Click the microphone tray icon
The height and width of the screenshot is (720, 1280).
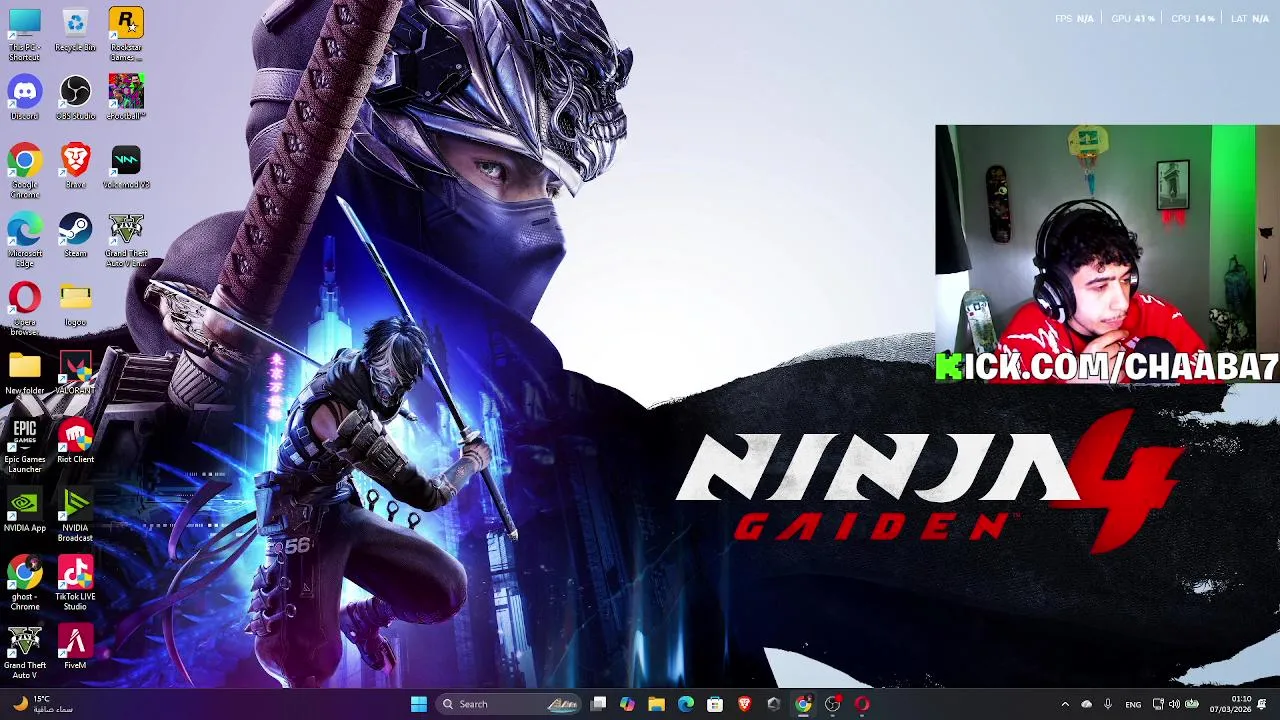[x=1107, y=704]
